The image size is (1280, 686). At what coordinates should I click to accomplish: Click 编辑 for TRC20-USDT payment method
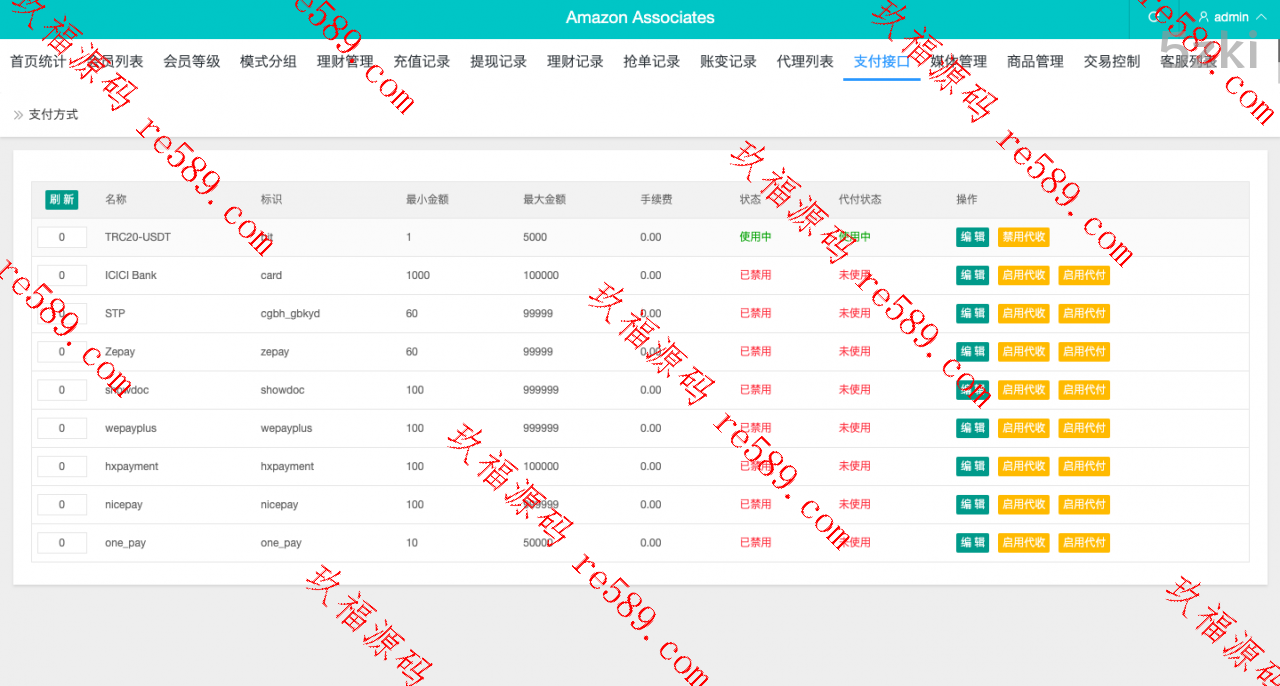coord(972,237)
